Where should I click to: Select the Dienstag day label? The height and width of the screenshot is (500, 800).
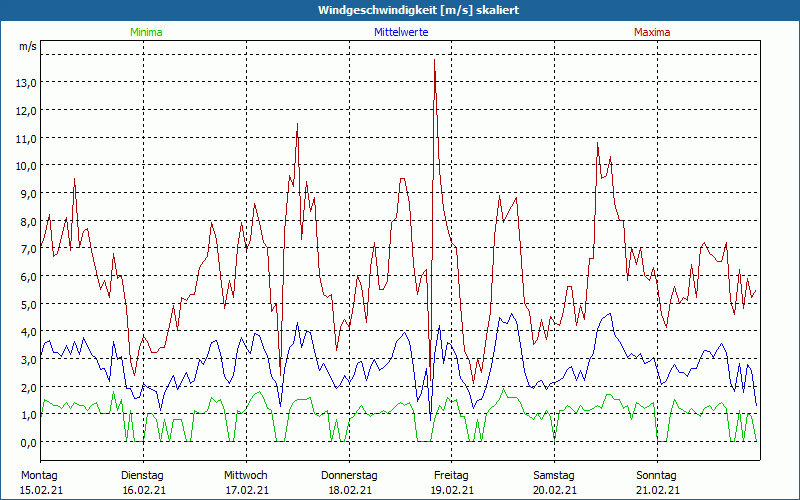[142, 475]
